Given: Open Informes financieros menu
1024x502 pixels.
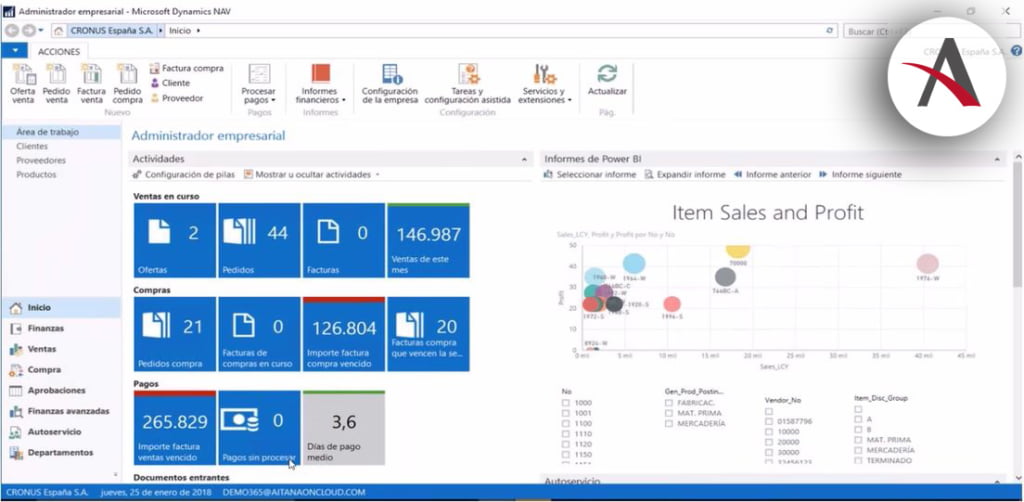Looking at the screenshot, I should tap(320, 84).
